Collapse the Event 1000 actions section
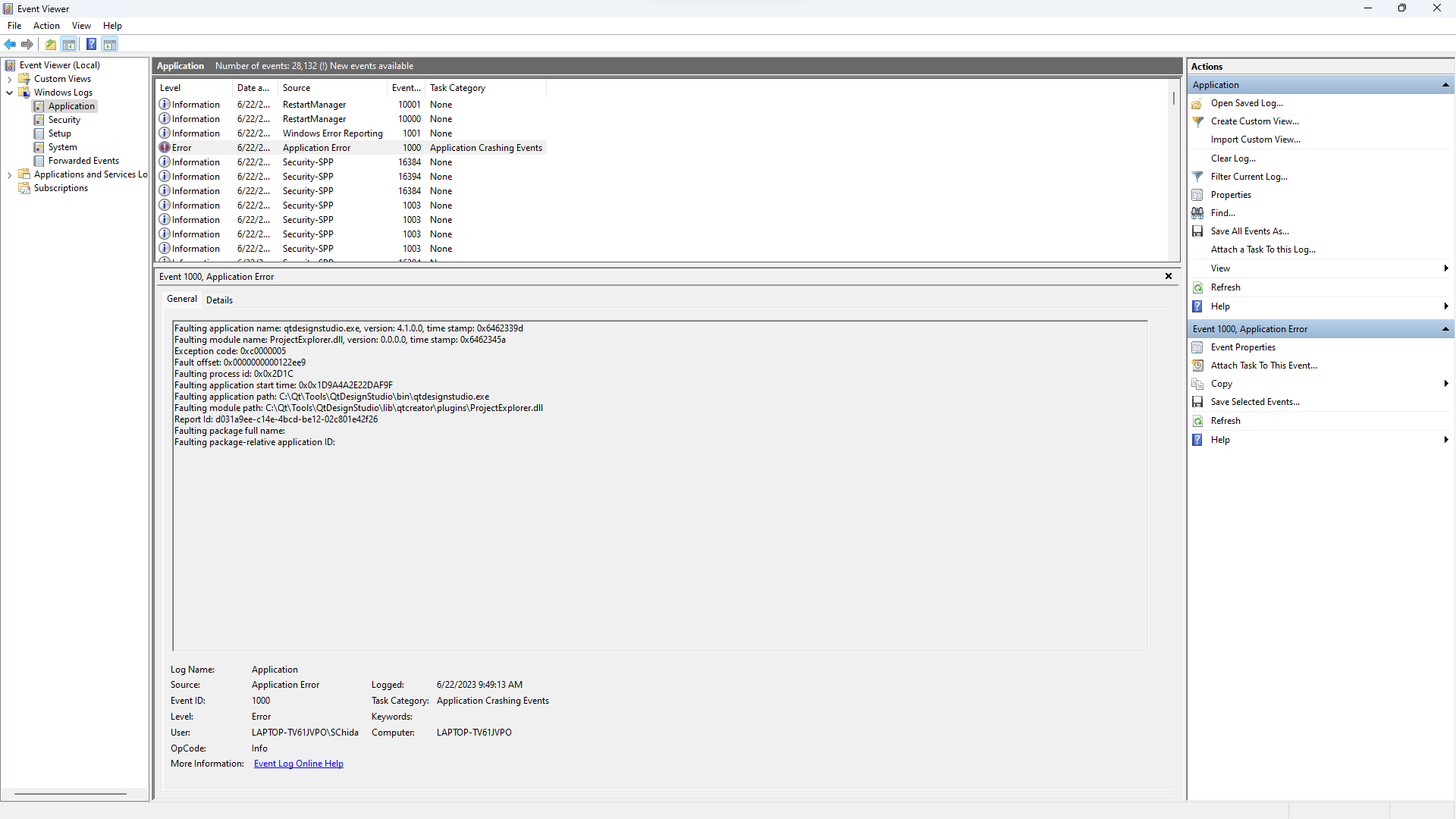The width and height of the screenshot is (1456, 819). [1445, 329]
